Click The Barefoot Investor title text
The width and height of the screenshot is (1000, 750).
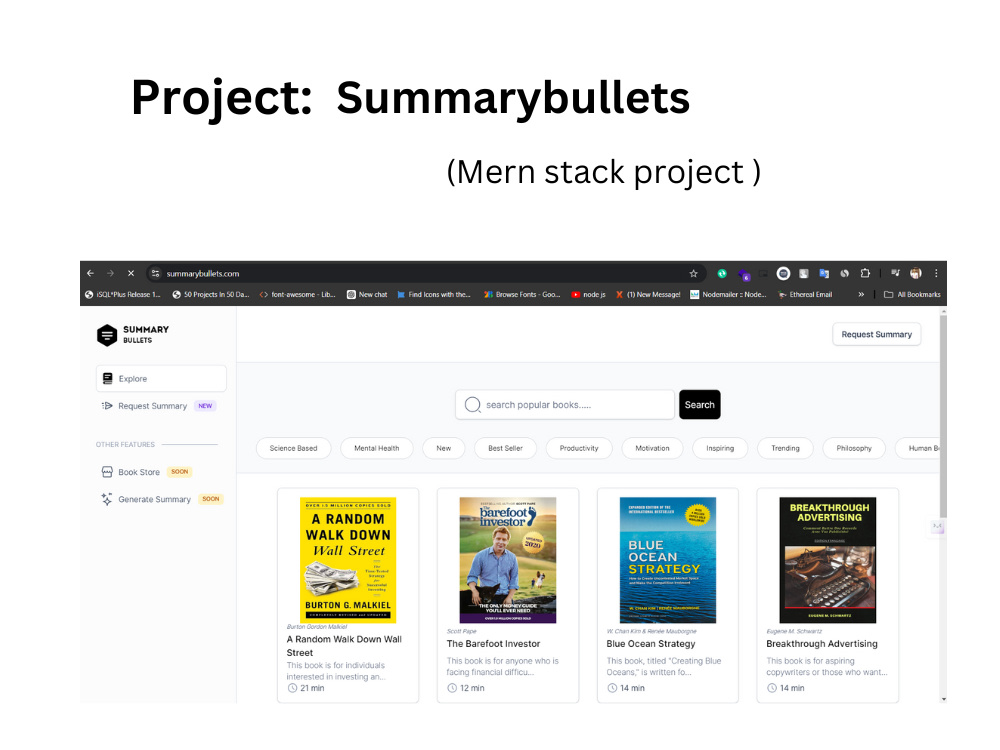coord(493,643)
